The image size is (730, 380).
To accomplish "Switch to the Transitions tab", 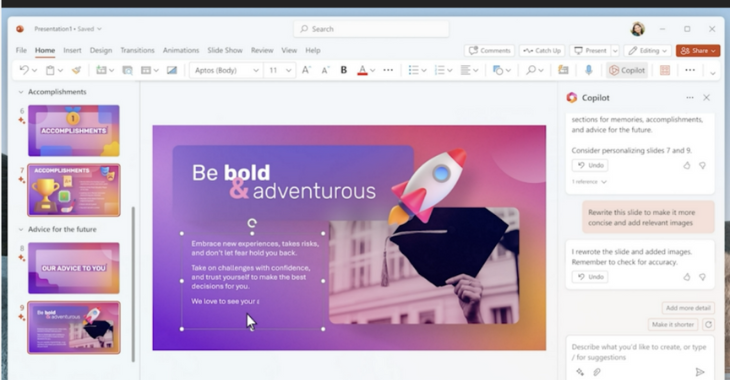I will (137, 50).
